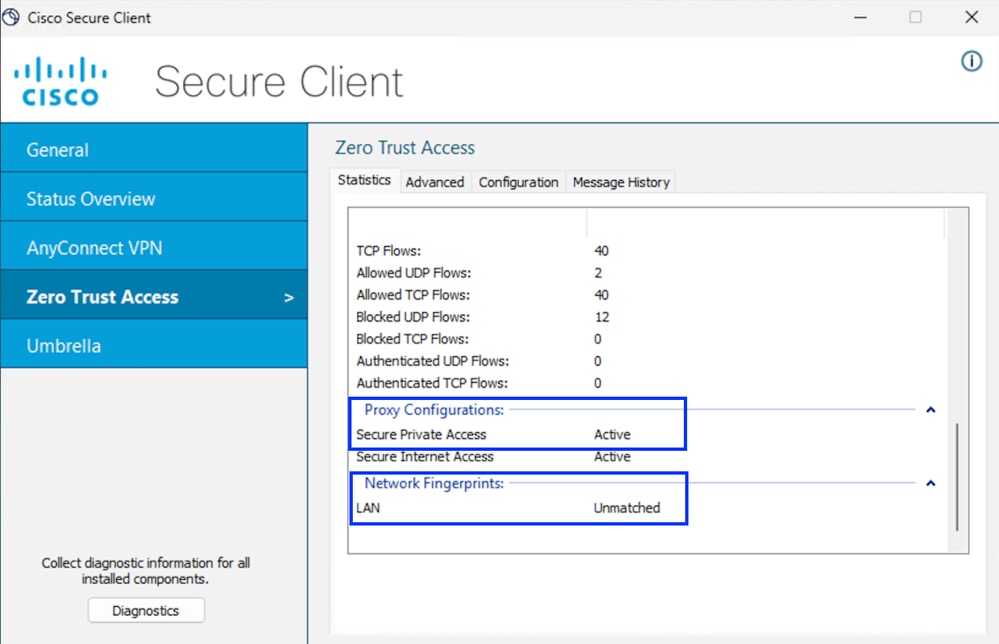Click the statistics list scrollbar thumb
This screenshot has width=999, height=644.
click(956, 476)
